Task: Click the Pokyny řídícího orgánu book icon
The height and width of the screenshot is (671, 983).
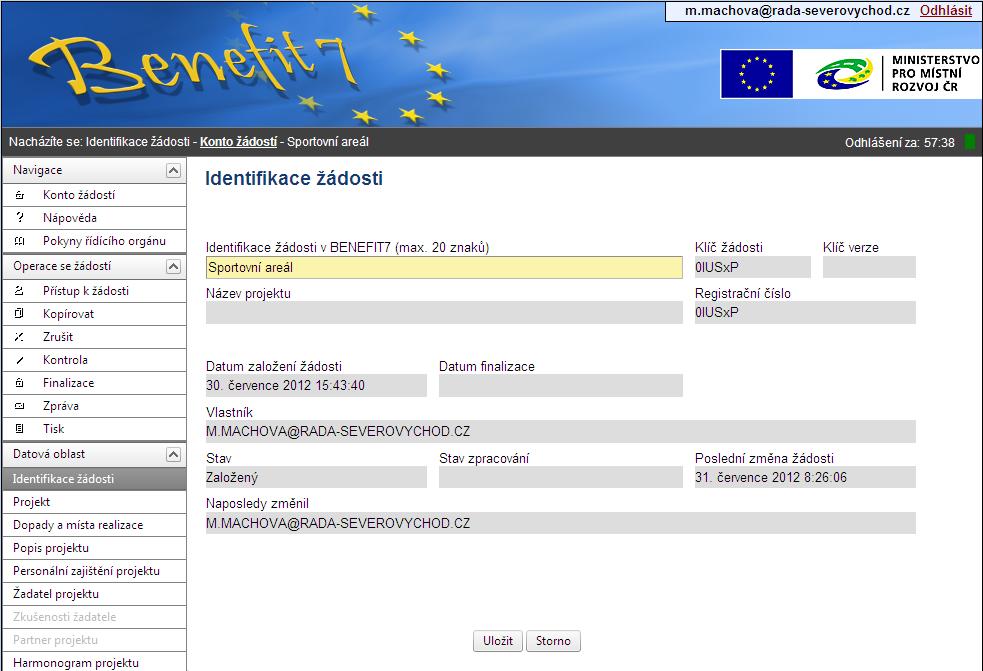Action: pos(19,241)
